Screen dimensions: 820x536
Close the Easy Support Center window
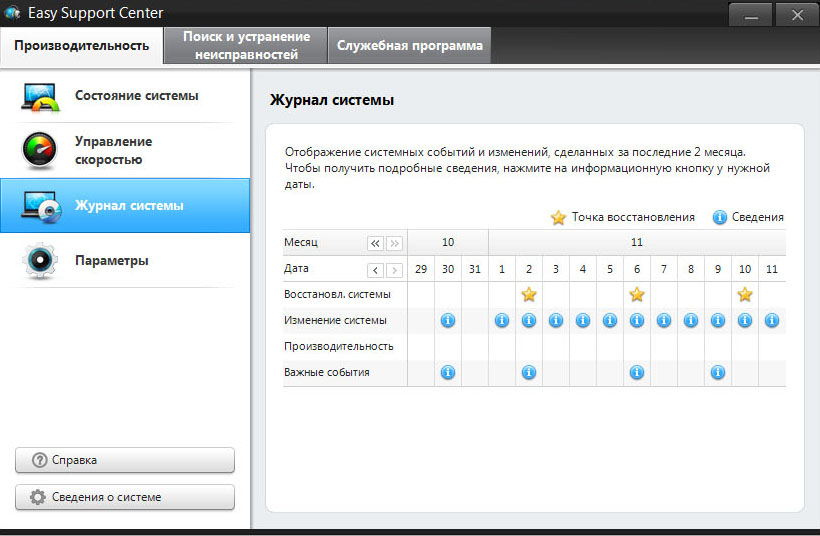tap(796, 14)
